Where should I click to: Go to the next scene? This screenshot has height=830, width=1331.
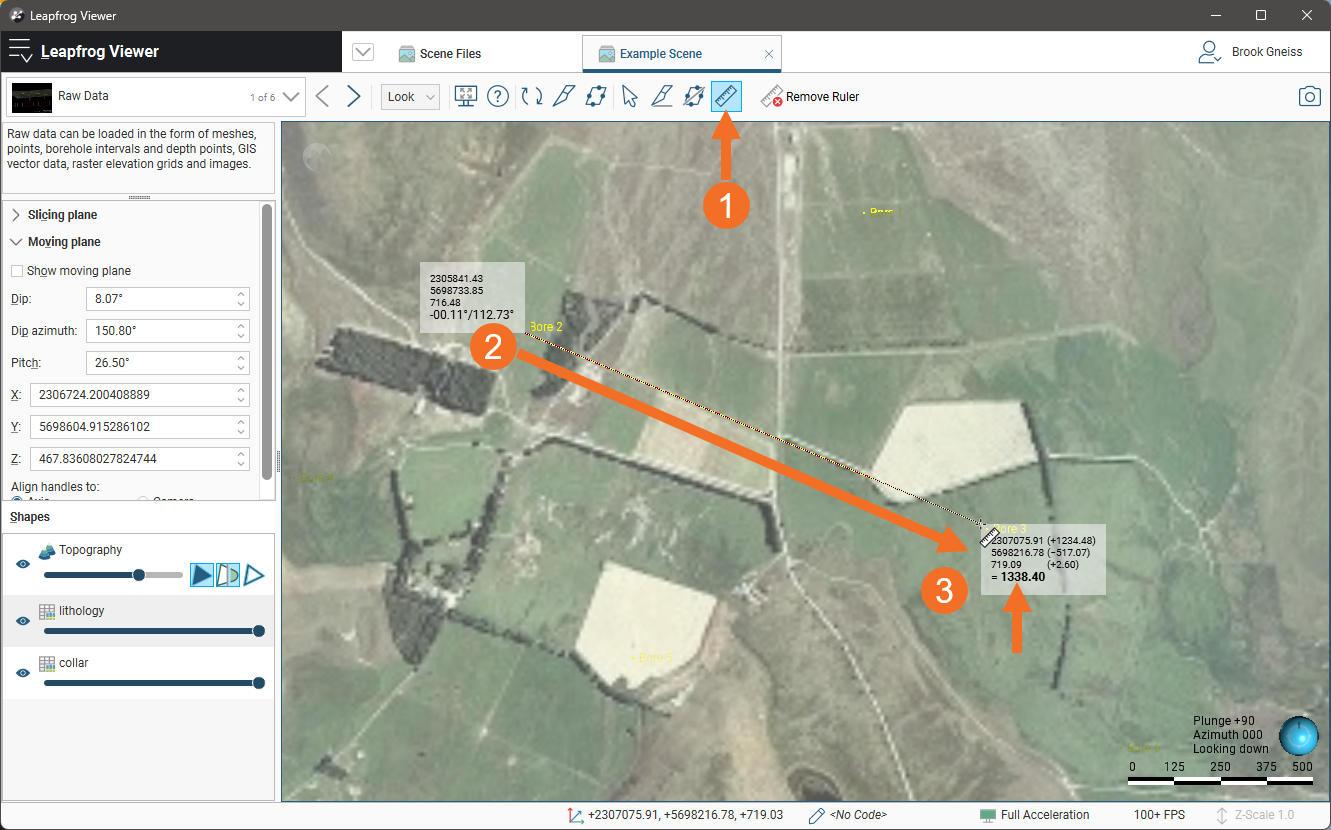click(x=353, y=96)
